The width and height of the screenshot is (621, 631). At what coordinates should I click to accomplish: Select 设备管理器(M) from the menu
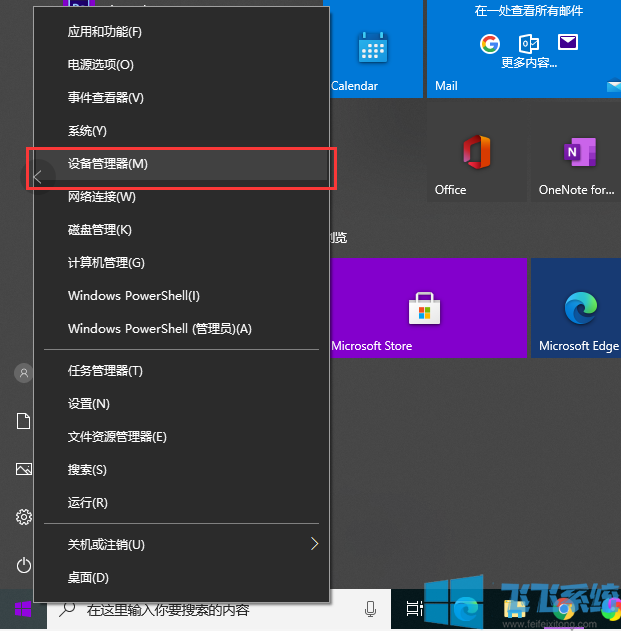pos(108,163)
